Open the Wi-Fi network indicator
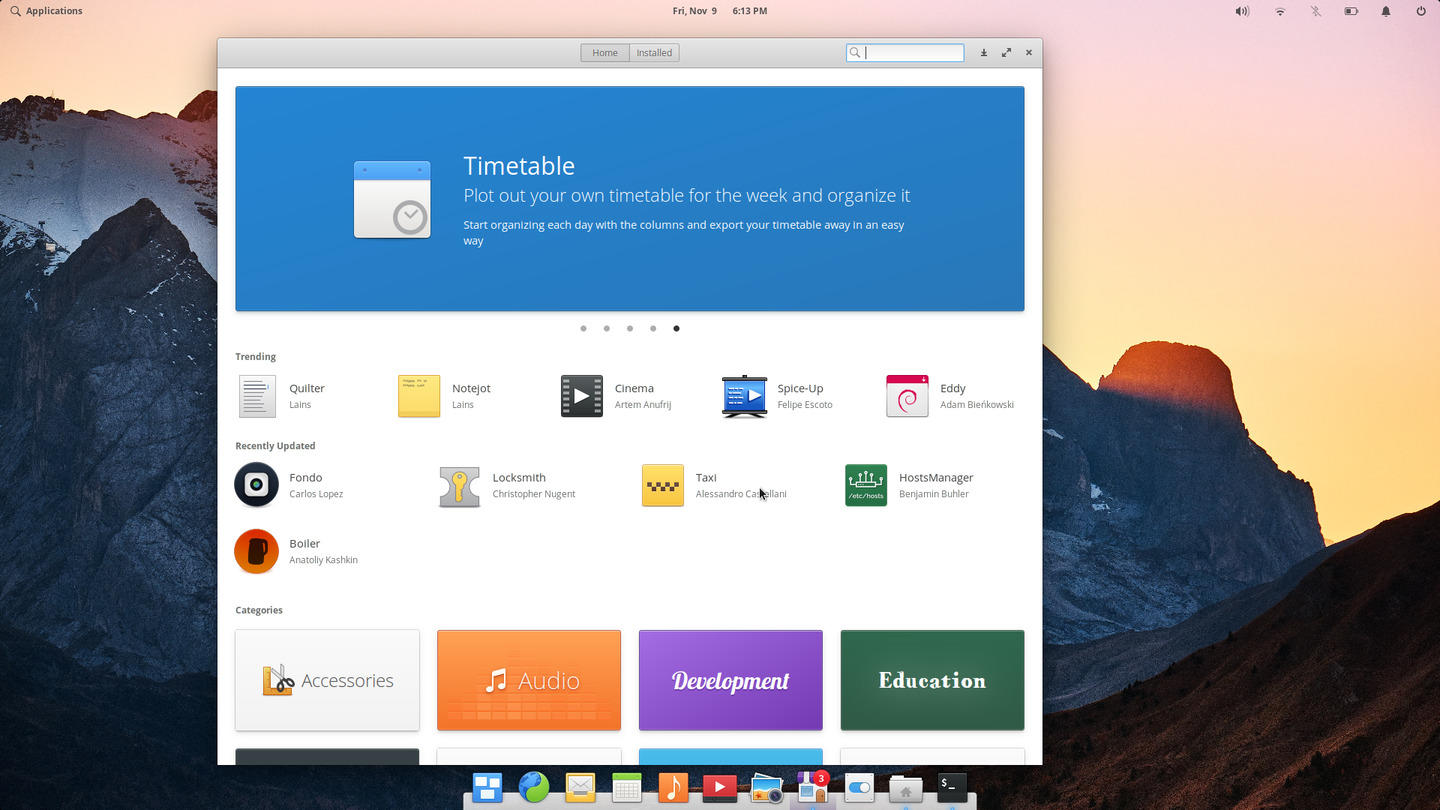Image resolution: width=1440 pixels, height=810 pixels. [x=1280, y=11]
